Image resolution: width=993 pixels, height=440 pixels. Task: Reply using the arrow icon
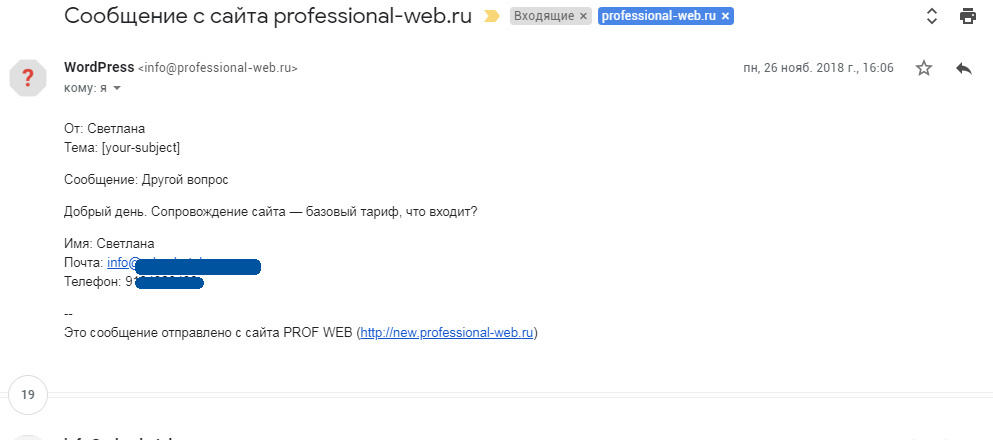963,68
